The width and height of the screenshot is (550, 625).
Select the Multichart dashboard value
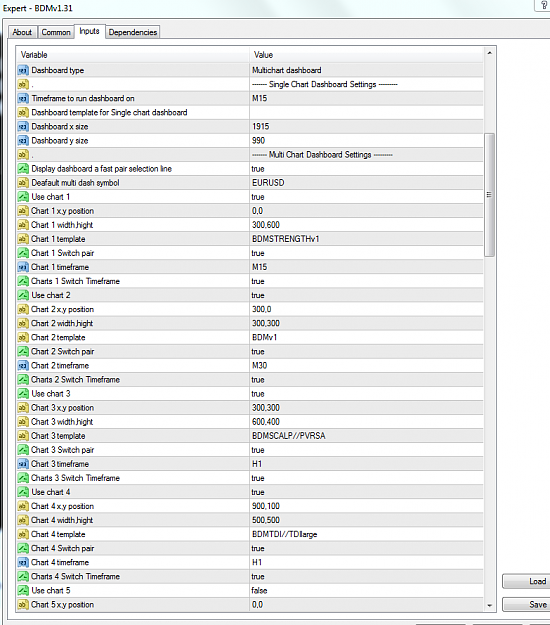pyautogui.click(x=287, y=71)
